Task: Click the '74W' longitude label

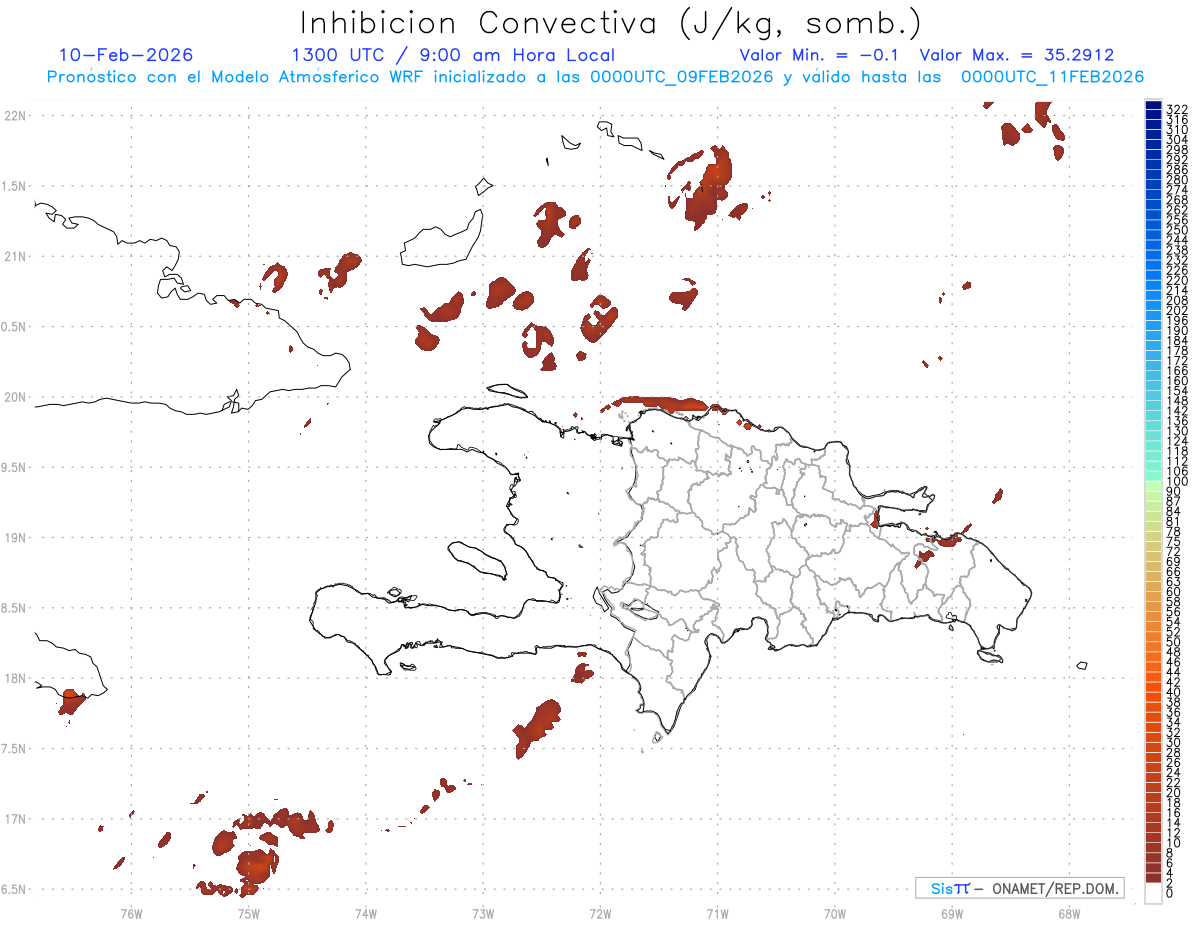Action: click(x=365, y=913)
